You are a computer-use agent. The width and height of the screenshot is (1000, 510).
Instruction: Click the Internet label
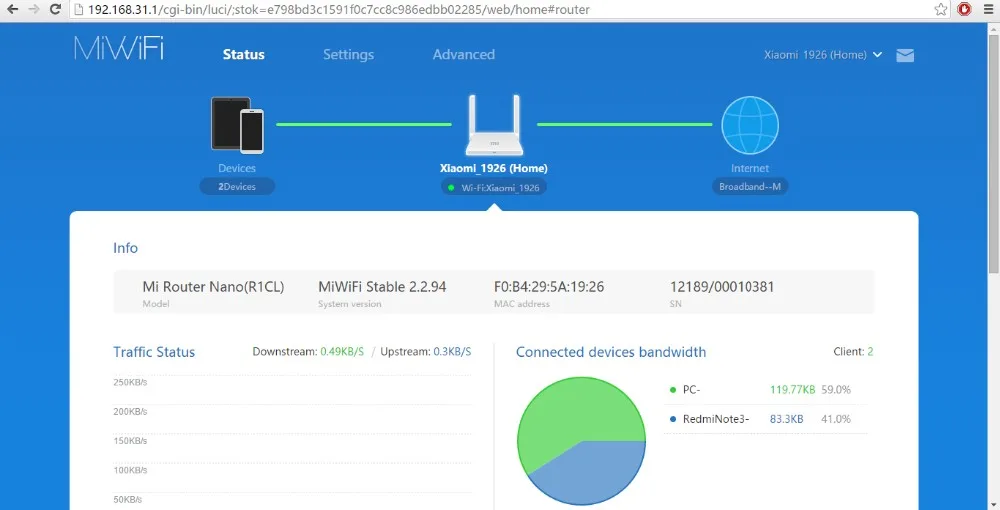point(750,168)
